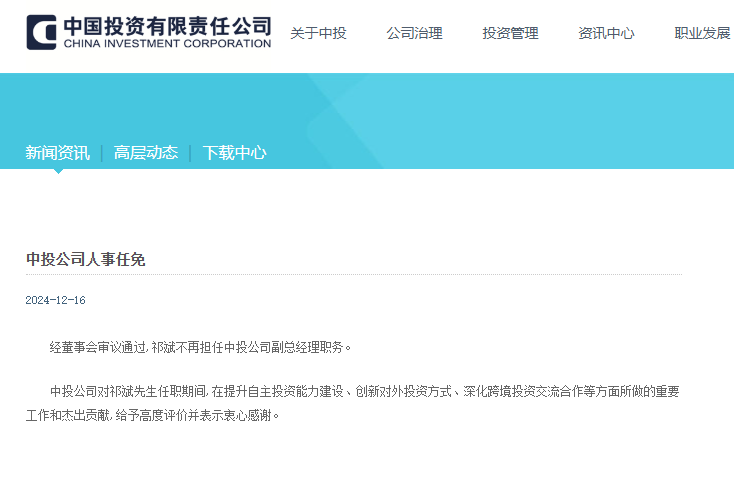The height and width of the screenshot is (486, 734).
Task: Open the 职业发展 menu
Action: pos(703,33)
